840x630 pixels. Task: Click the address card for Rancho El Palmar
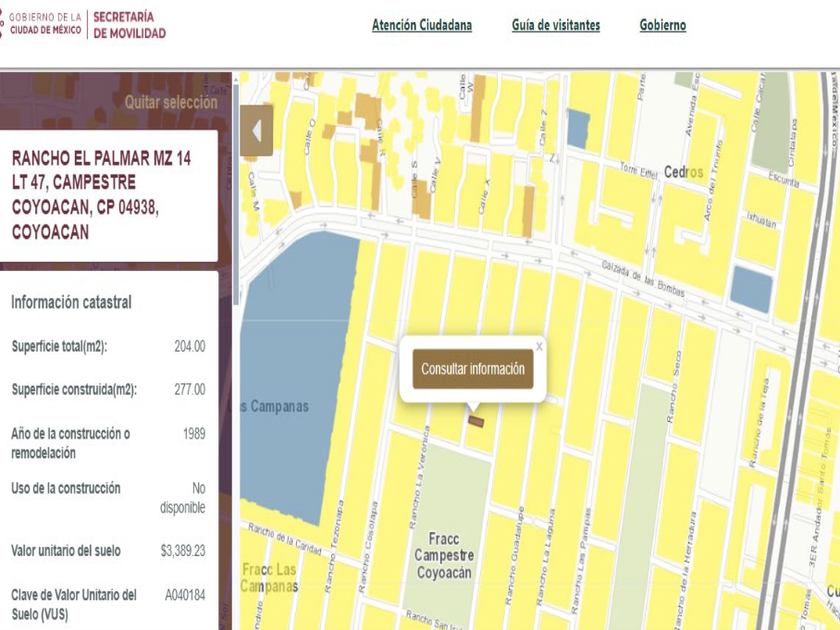click(108, 195)
